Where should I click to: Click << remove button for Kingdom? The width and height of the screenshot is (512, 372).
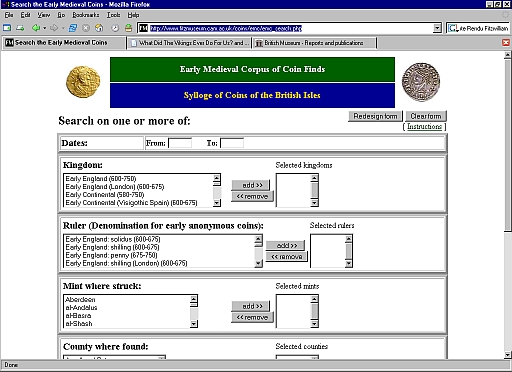tap(252, 197)
